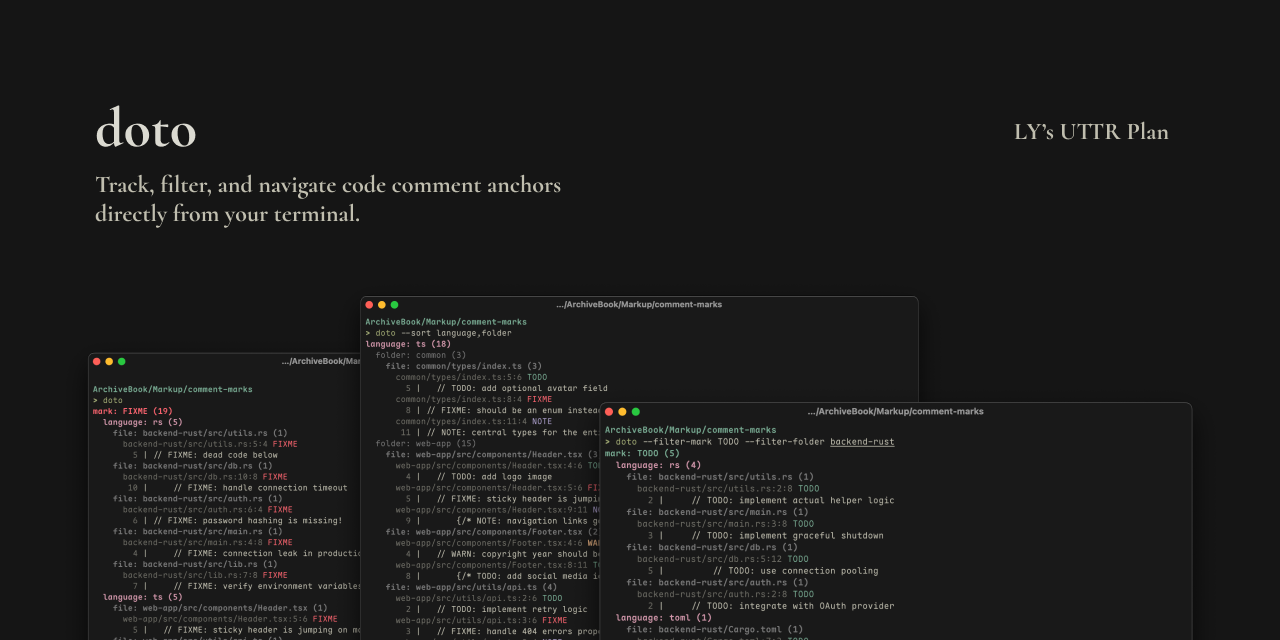
Task: Minimize the middle terminal window (yellow dot)
Action: pyautogui.click(x=381, y=304)
